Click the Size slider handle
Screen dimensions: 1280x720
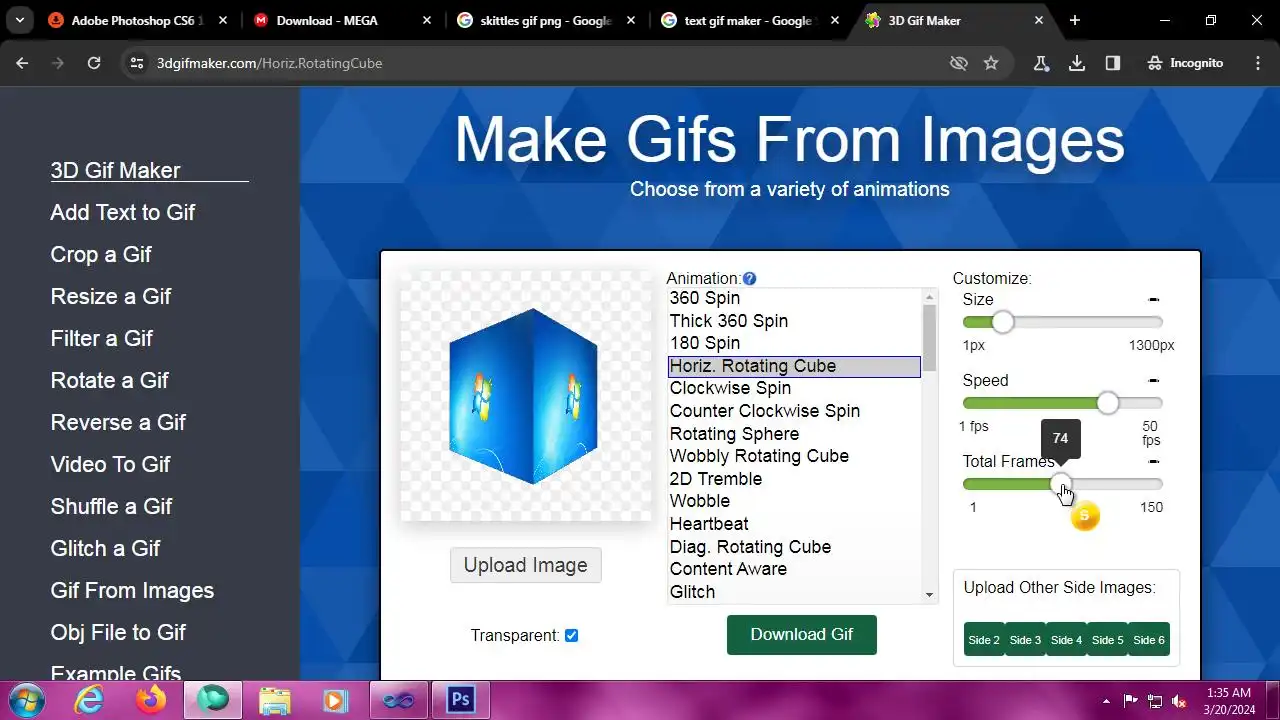click(1003, 322)
